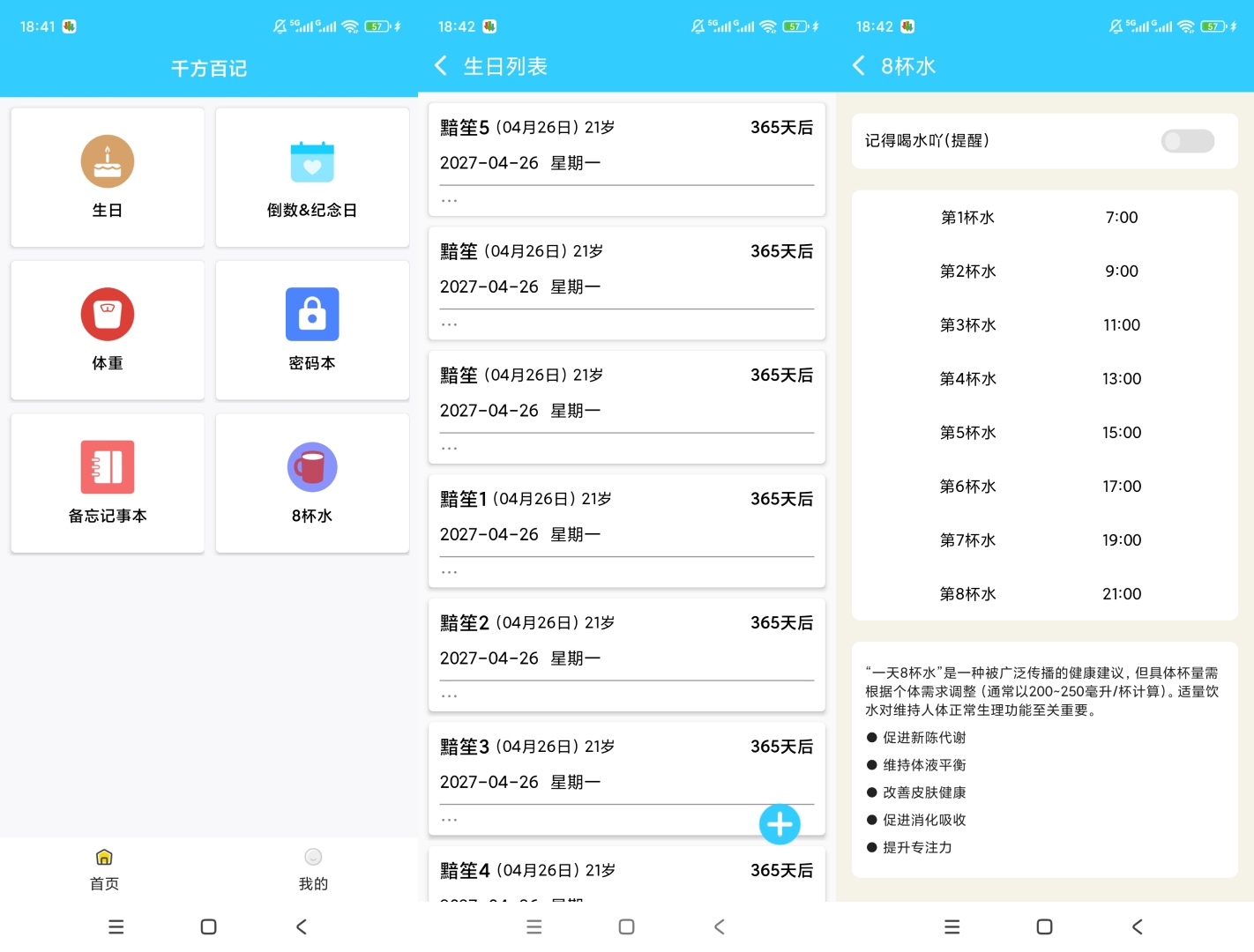Open the 备忘记事本 notebook icon

pos(108,466)
